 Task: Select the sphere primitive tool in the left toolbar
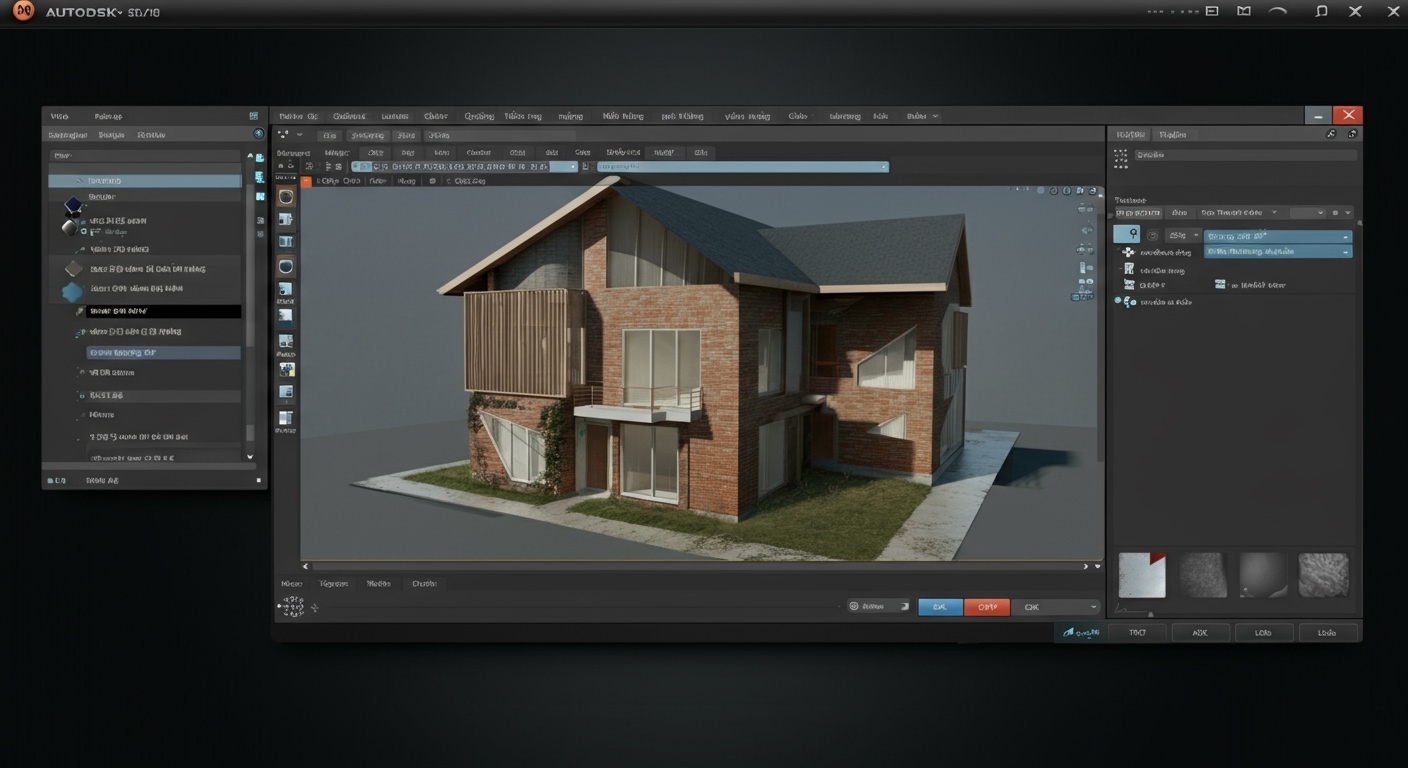click(x=286, y=266)
